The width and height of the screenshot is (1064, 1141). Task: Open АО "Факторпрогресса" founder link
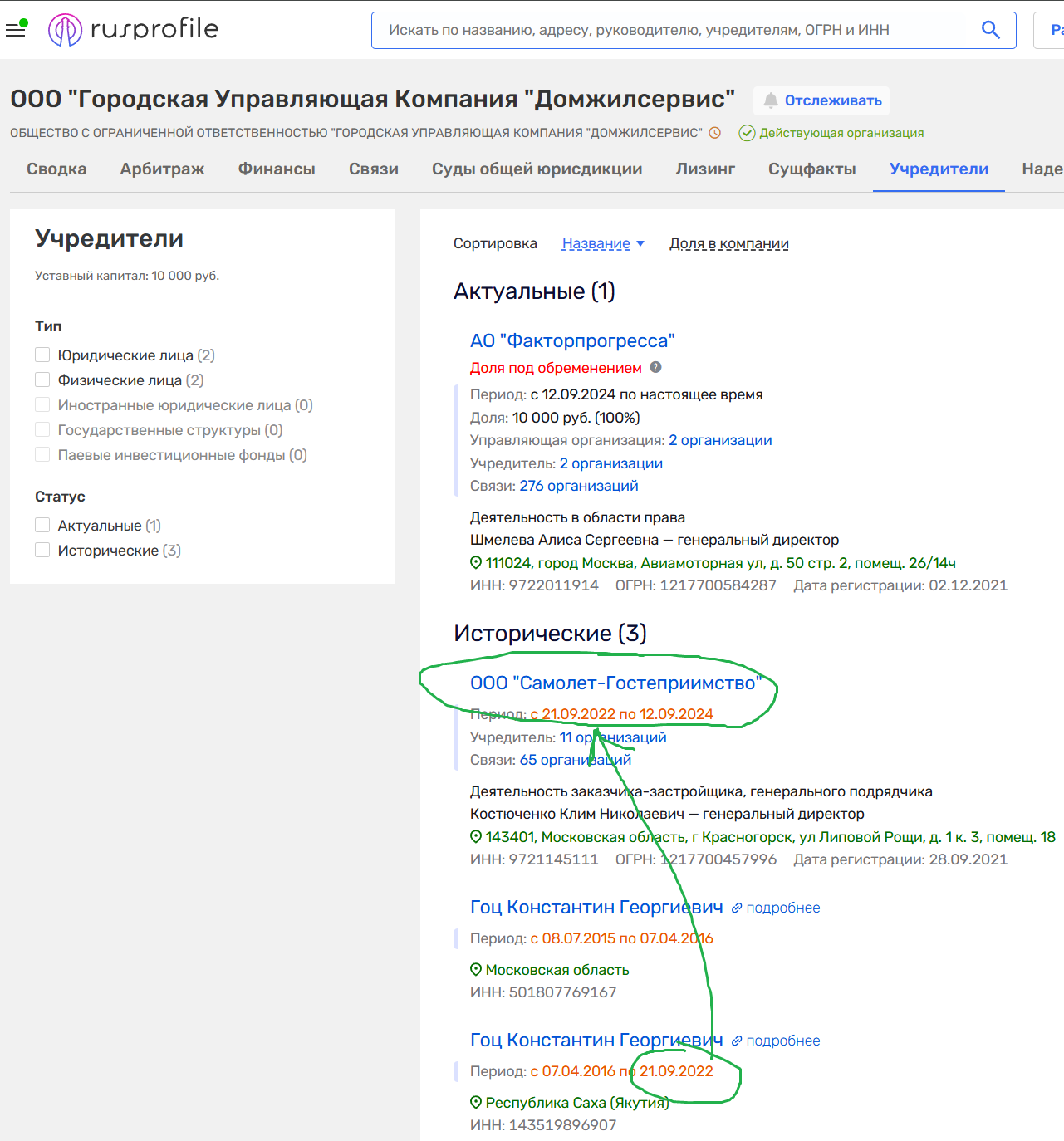[x=572, y=340]
